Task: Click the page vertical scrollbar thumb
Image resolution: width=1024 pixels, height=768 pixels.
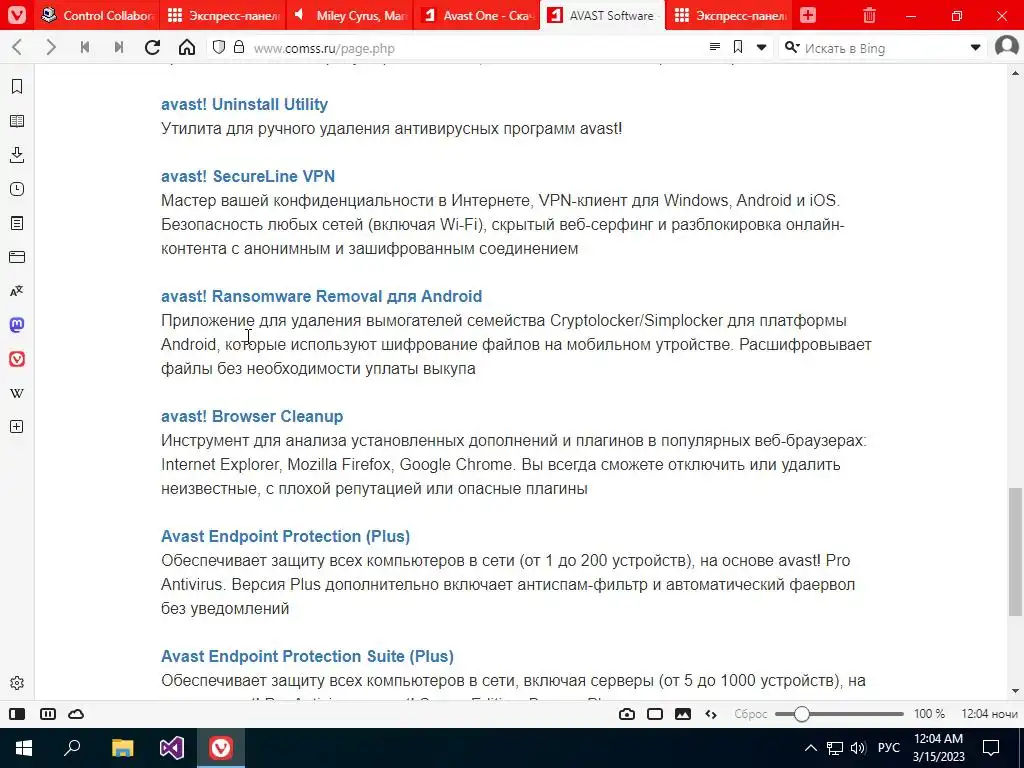Action: coord(1015,552)
